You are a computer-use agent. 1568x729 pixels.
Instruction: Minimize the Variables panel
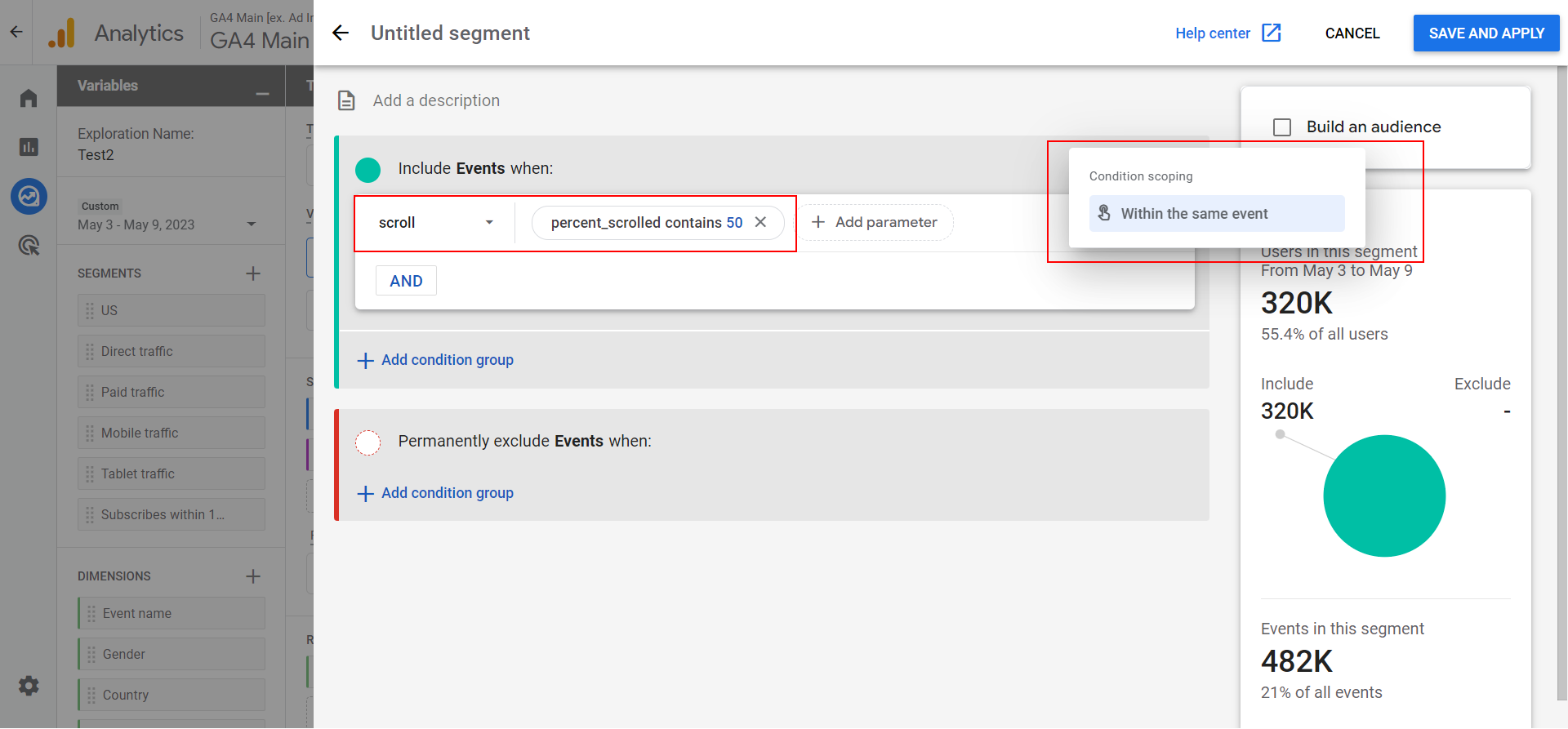point(262,94)
